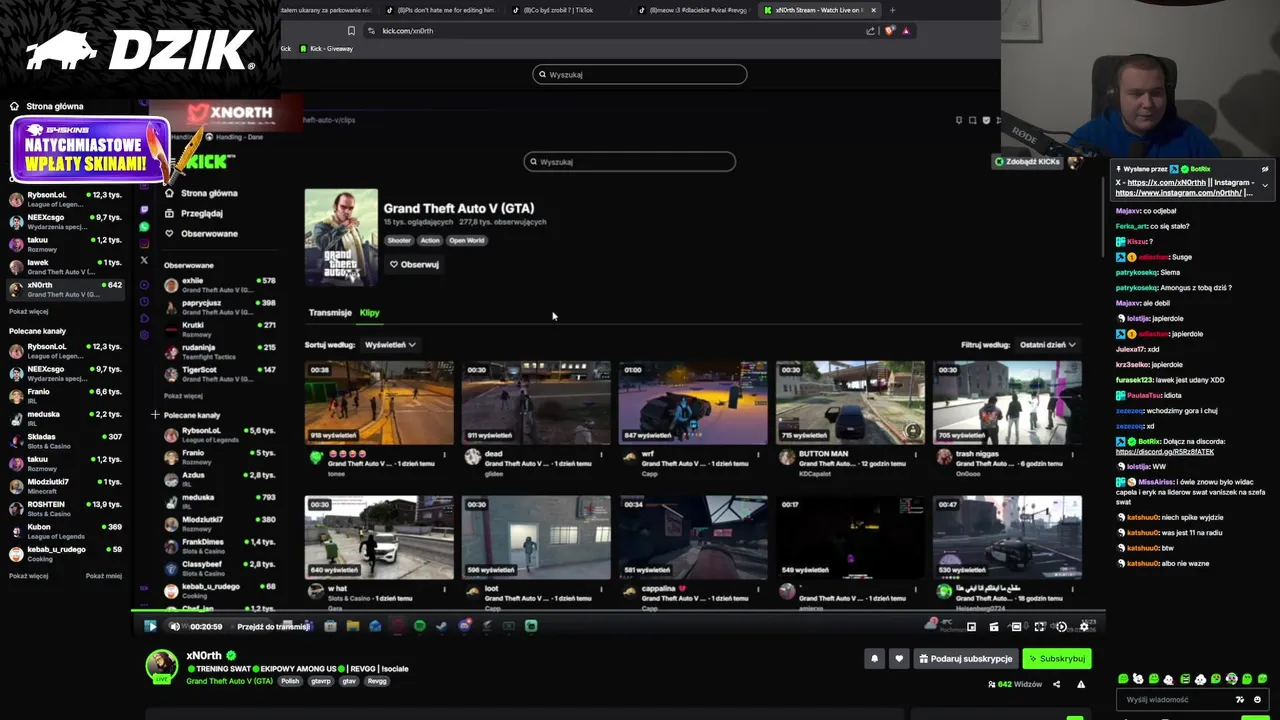Open TigerScot channel showing 147 viewers
This screenshot has width=1280, height=720.
click(x=220, y=374)
